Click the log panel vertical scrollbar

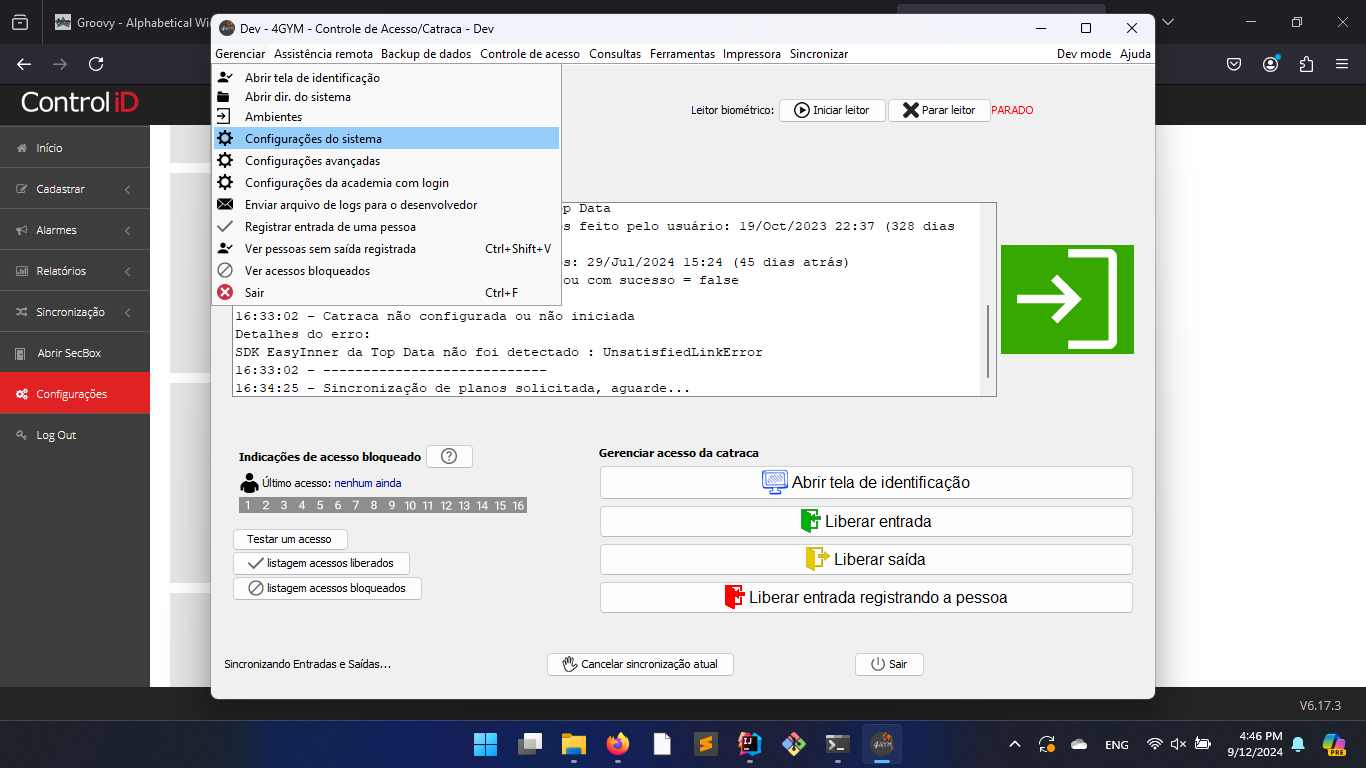coord(988,340)
